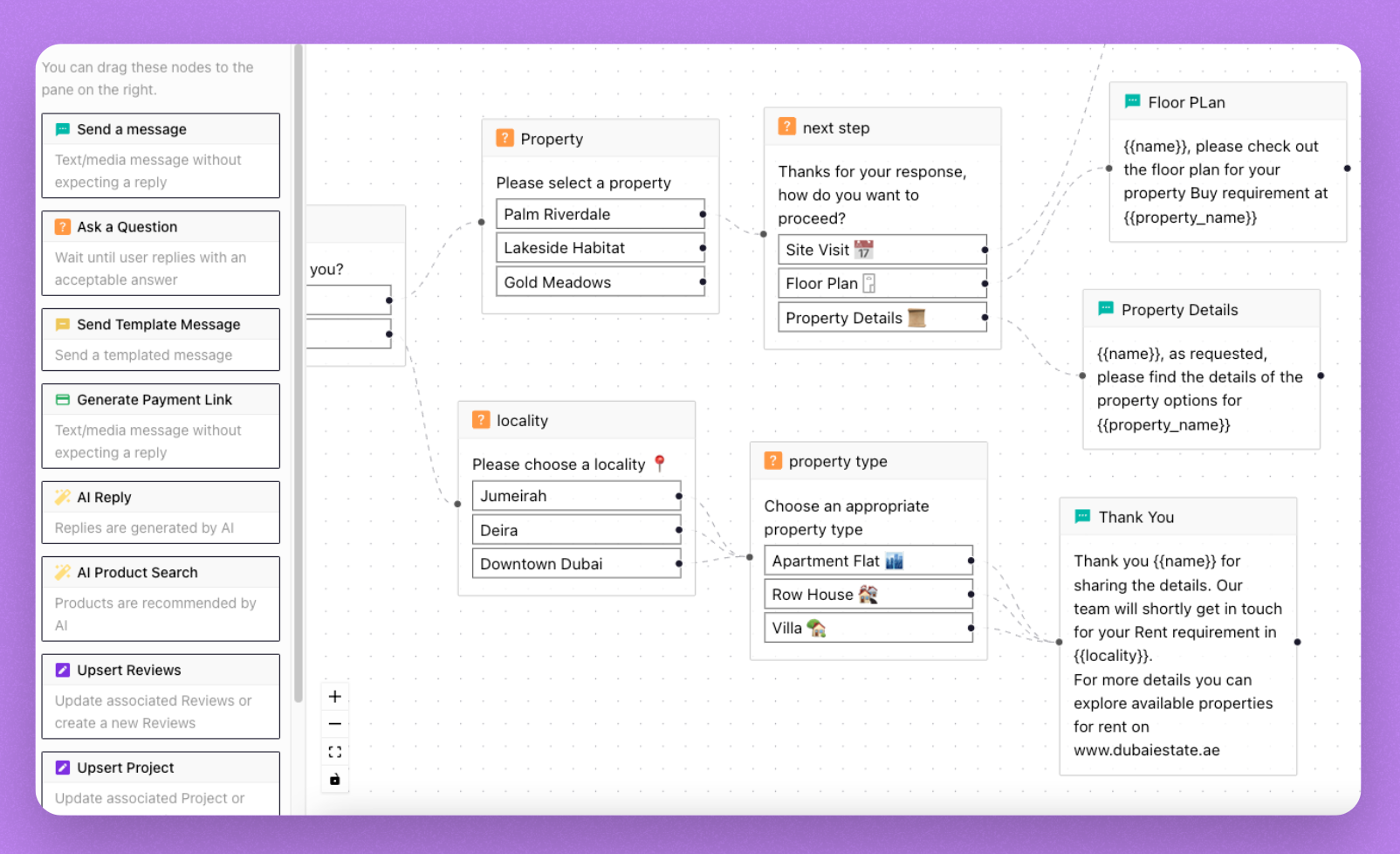The height and width of the screenshot is (854, 1400).
Task: Click the next step node question icon
Action: pyautogui.click(x=786, y=127)
